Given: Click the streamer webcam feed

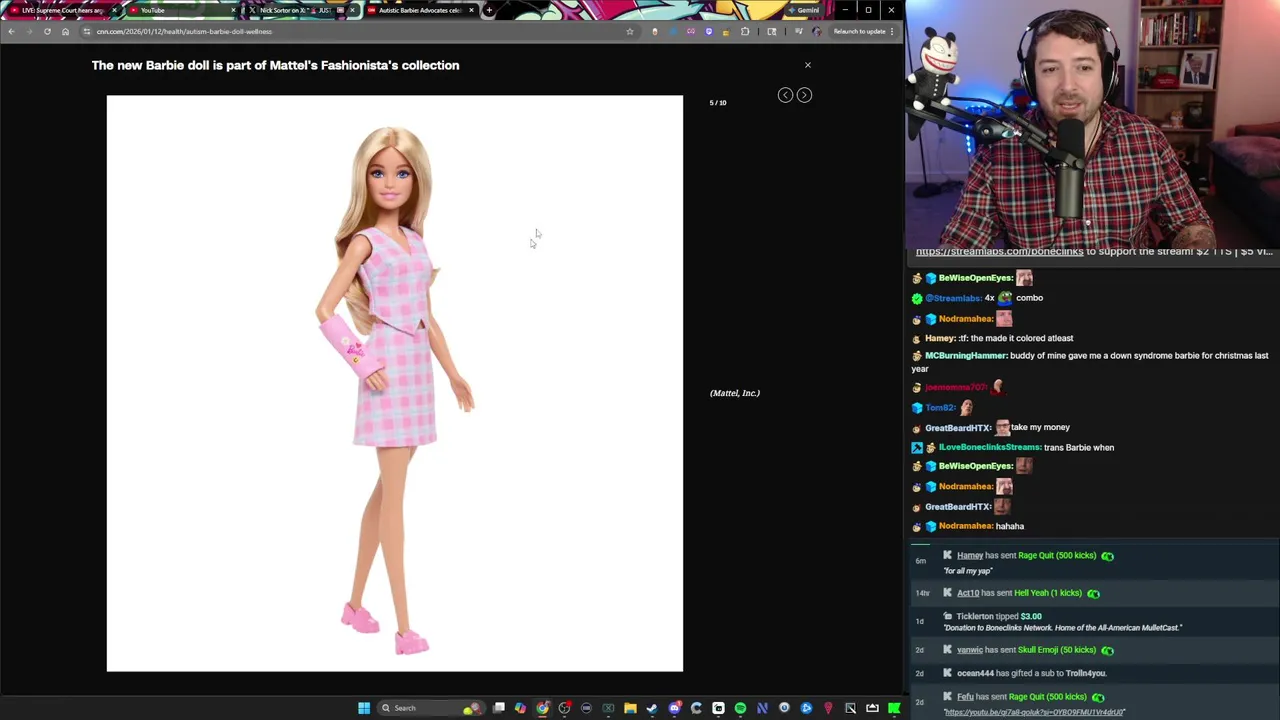Looking at the screenshot, I should click(x=1092, y=123).
